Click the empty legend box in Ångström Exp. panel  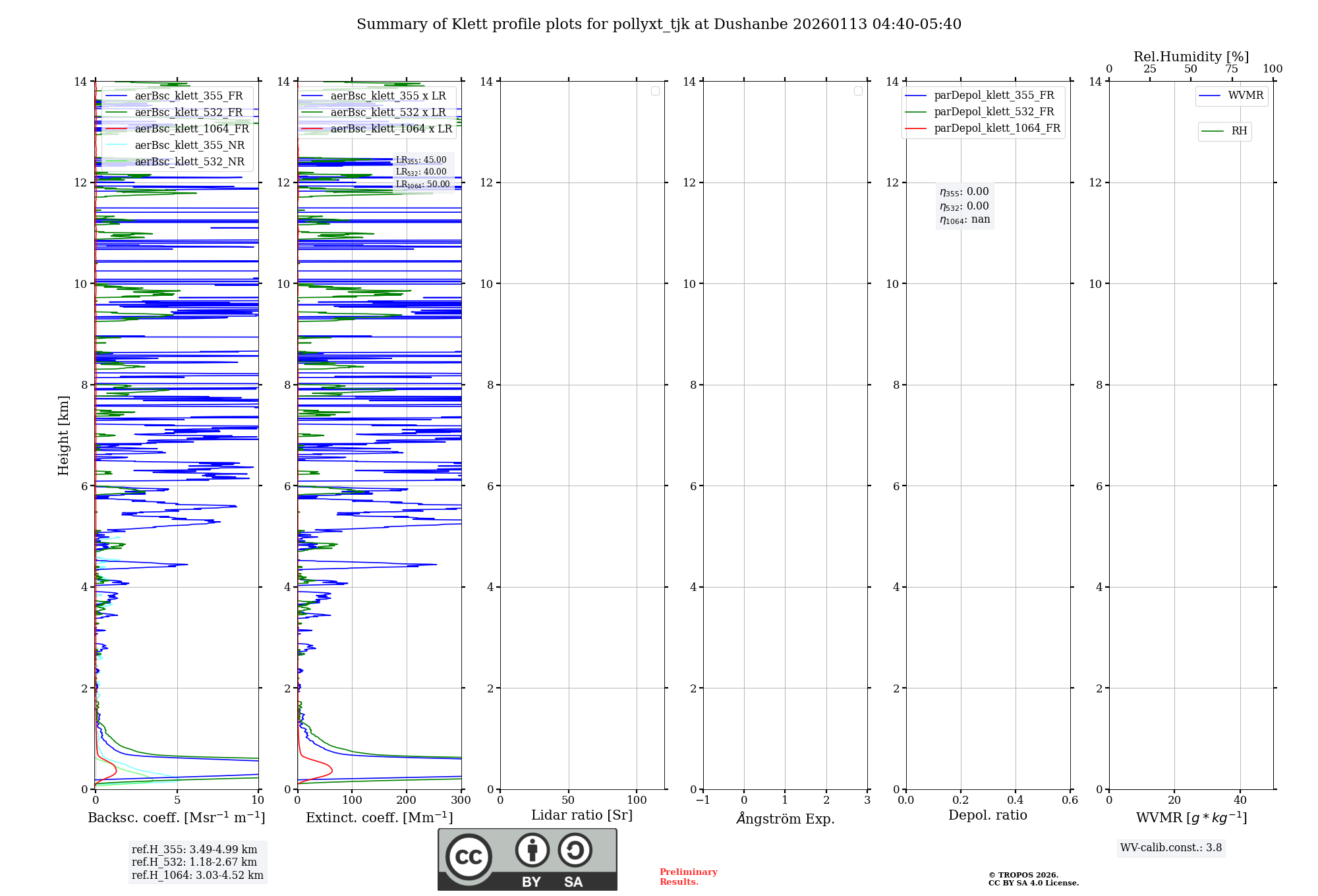(858, 91)
